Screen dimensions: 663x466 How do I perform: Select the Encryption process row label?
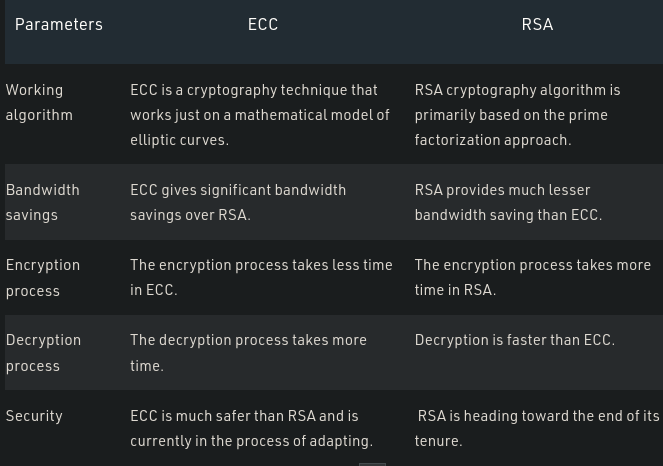click(x=43, y=277)
